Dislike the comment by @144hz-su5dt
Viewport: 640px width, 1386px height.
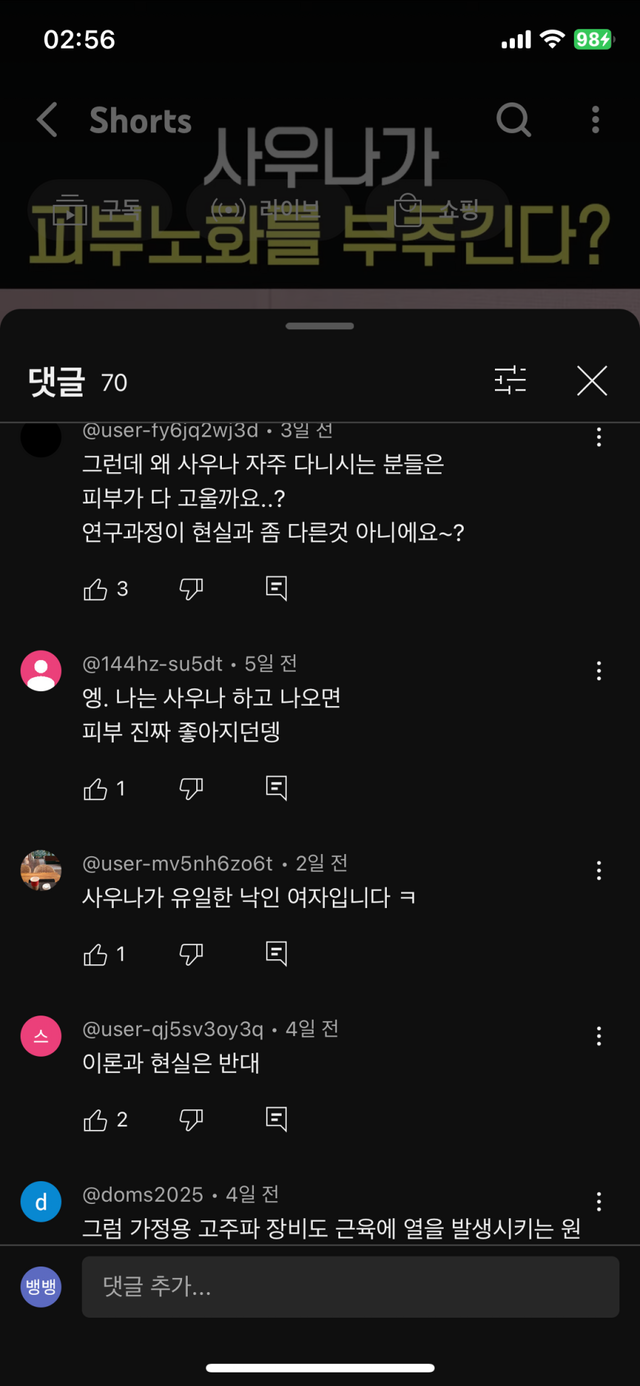click(191, 789)
